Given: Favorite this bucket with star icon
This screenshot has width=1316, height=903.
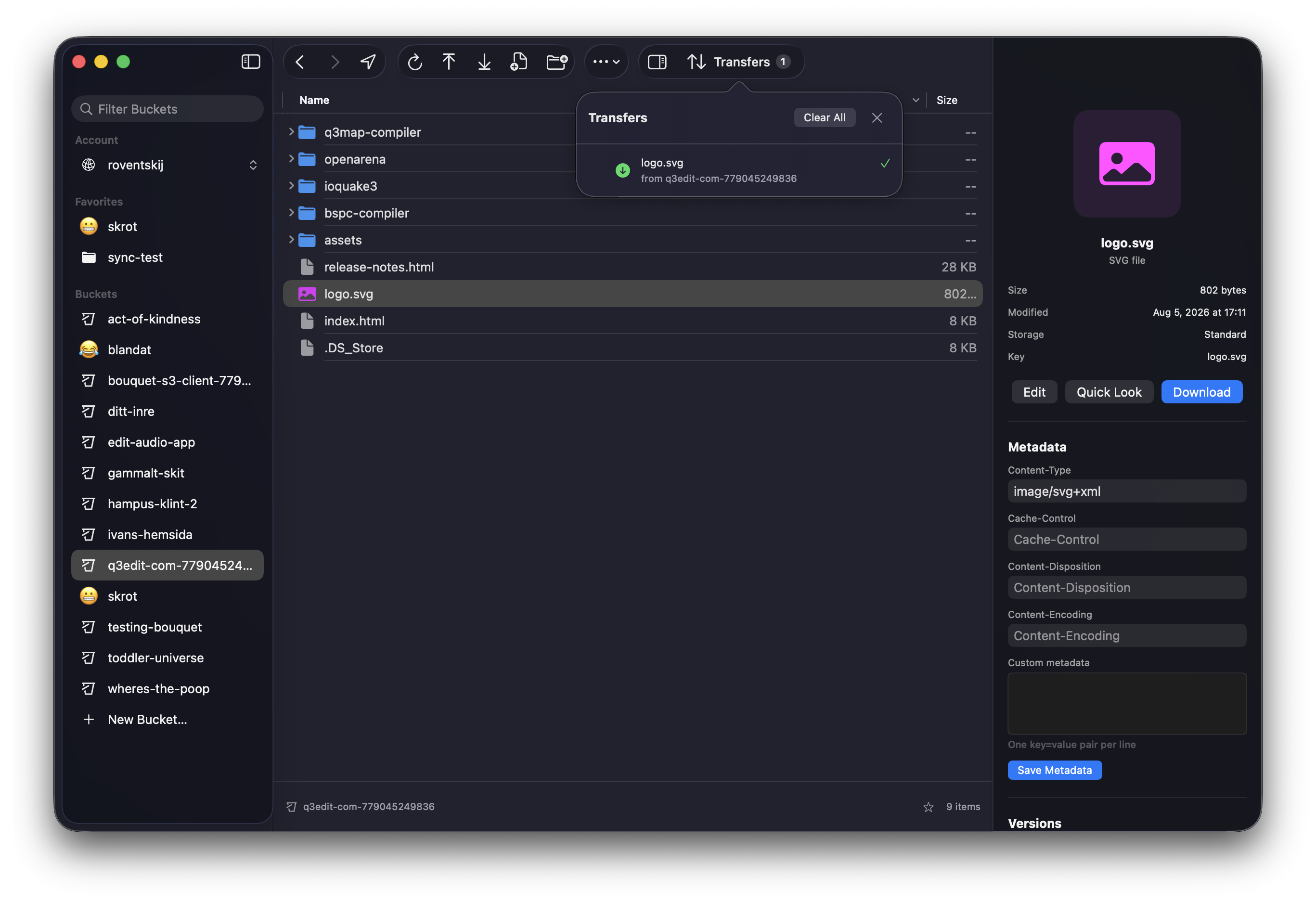Looking at the screenshot, I should pyautogui.click(x=928, y=807).
